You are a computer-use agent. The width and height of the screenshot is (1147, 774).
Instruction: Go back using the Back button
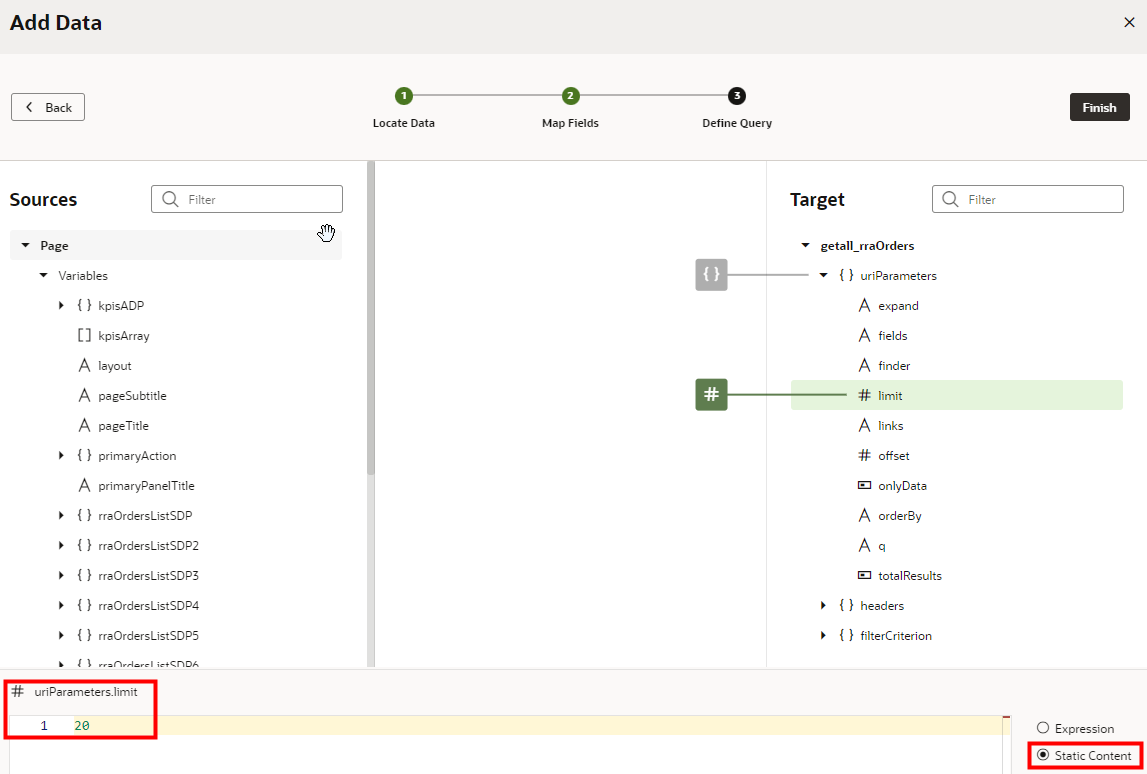tap(47, 107)
